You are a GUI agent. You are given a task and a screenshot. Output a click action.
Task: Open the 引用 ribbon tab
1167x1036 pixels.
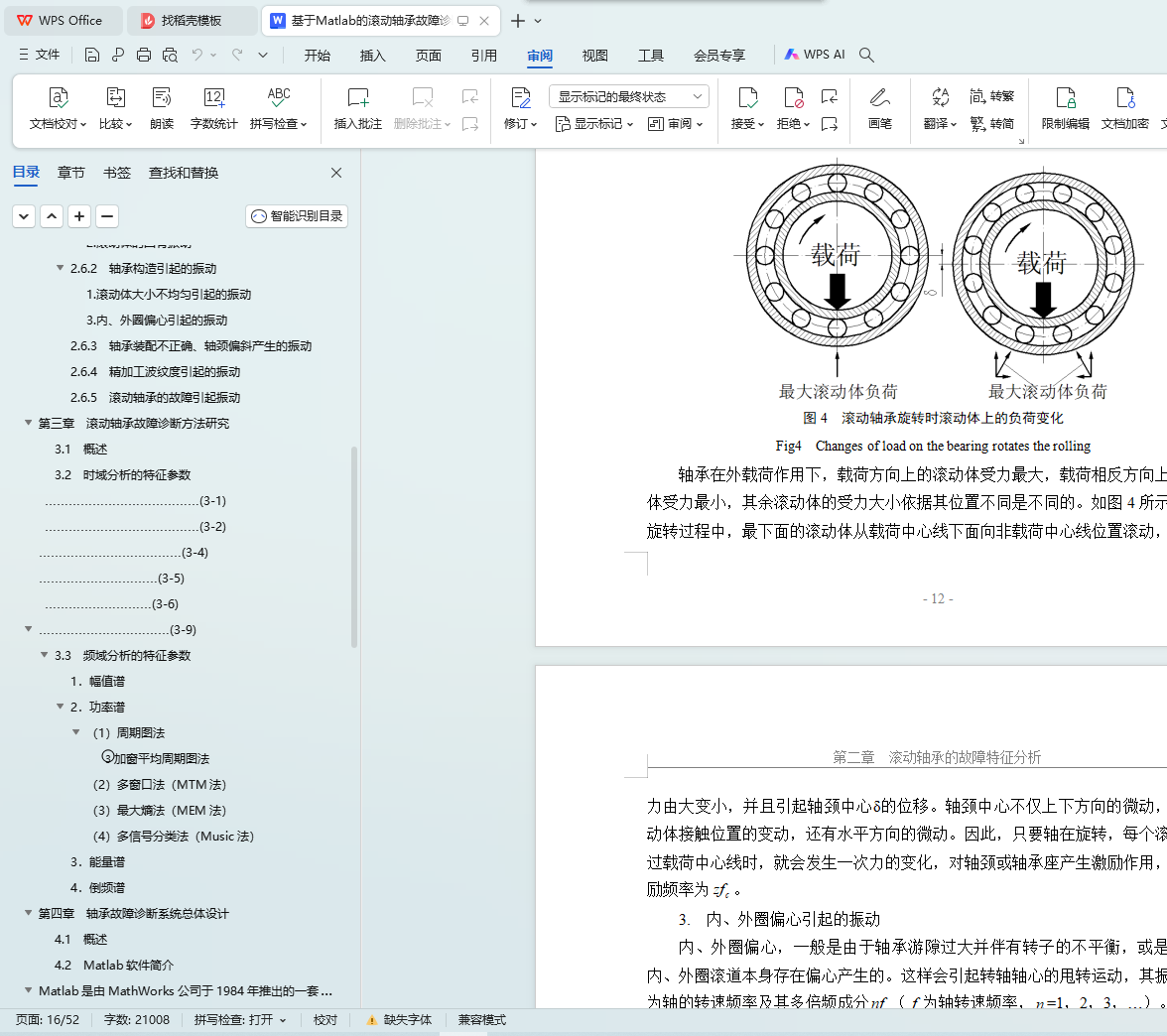click(x=484, y=56)
